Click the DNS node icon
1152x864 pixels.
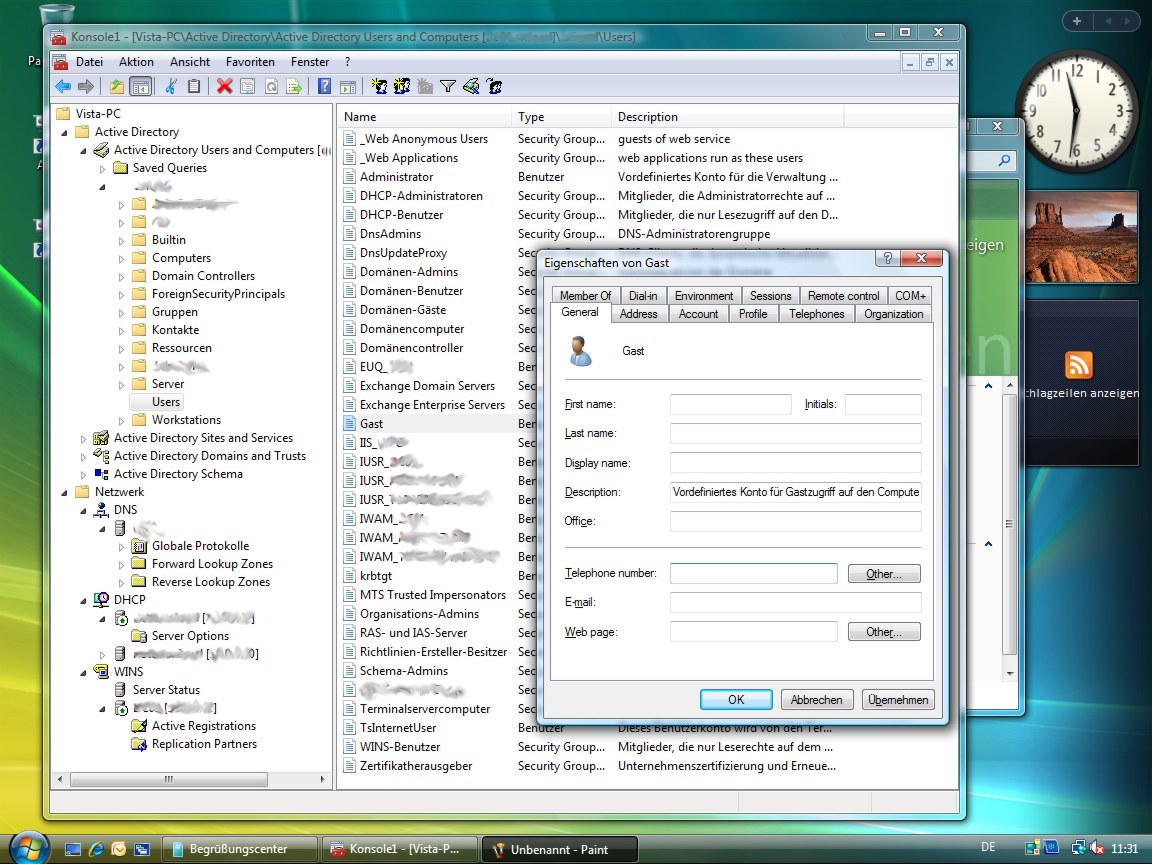[101, 510]
